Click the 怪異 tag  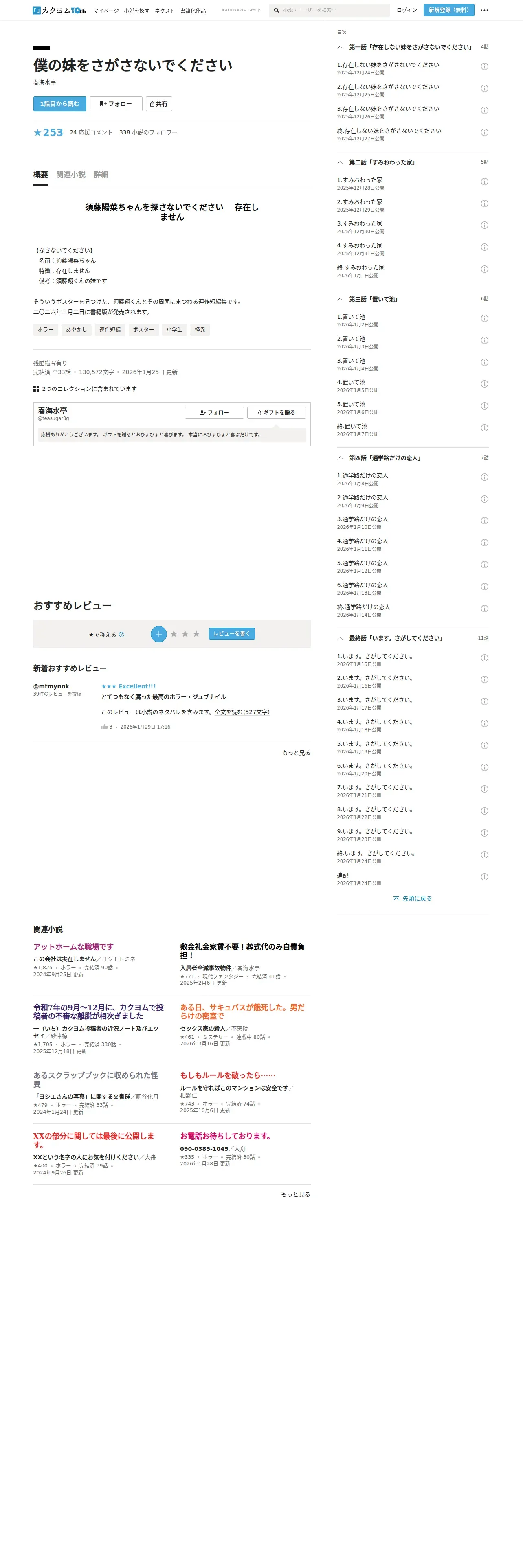[x=200, y=330]
